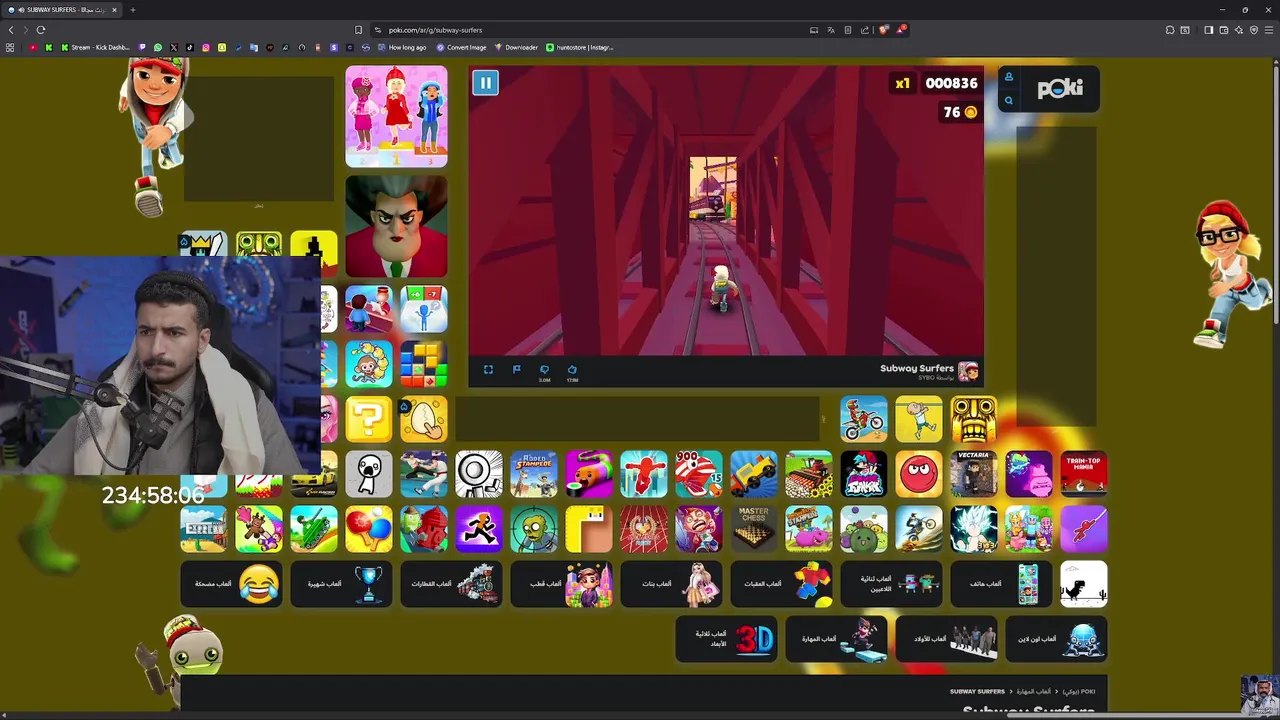Open the funny games laughing emoji category
Image resolution: width=1280 pixels, height=720 pixels.
[231, 584]
